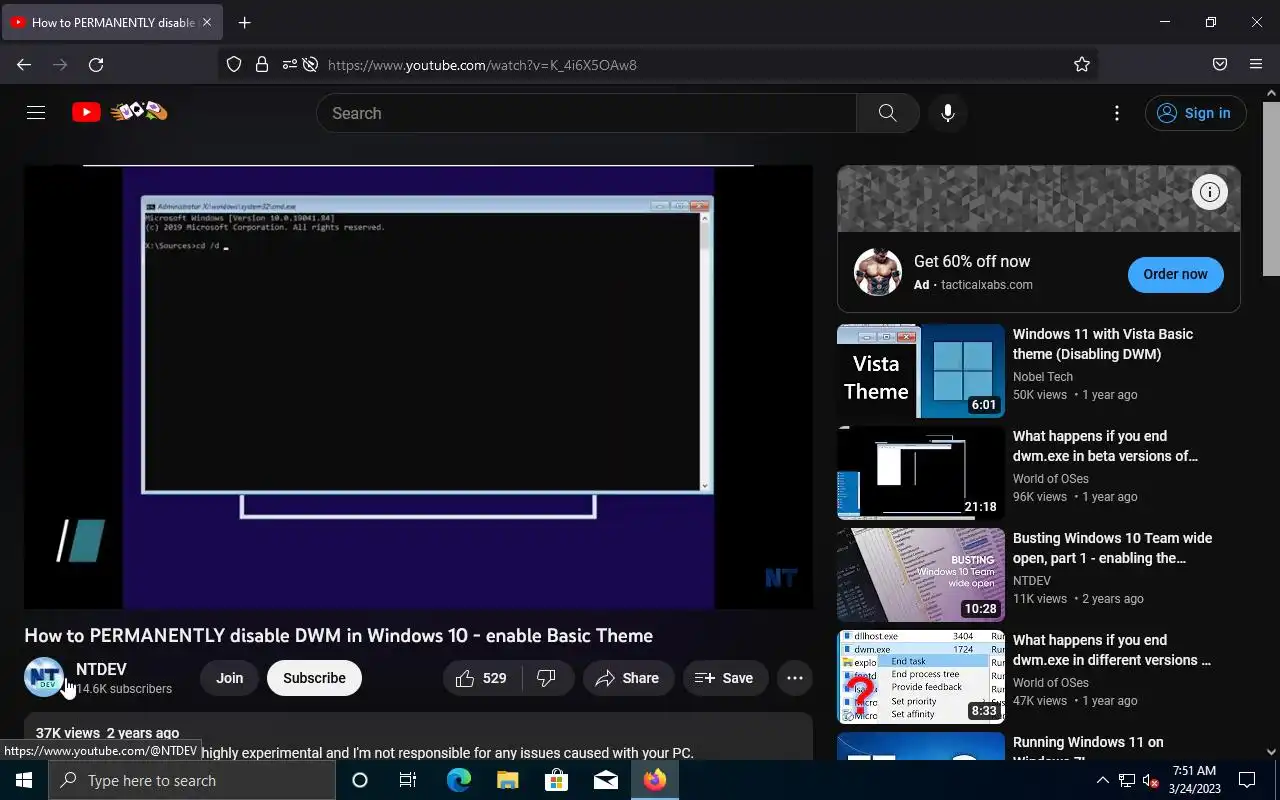The image size is (1280, 800).
Task: Like the video with thumbs up
Action: (x=481, y=678)
